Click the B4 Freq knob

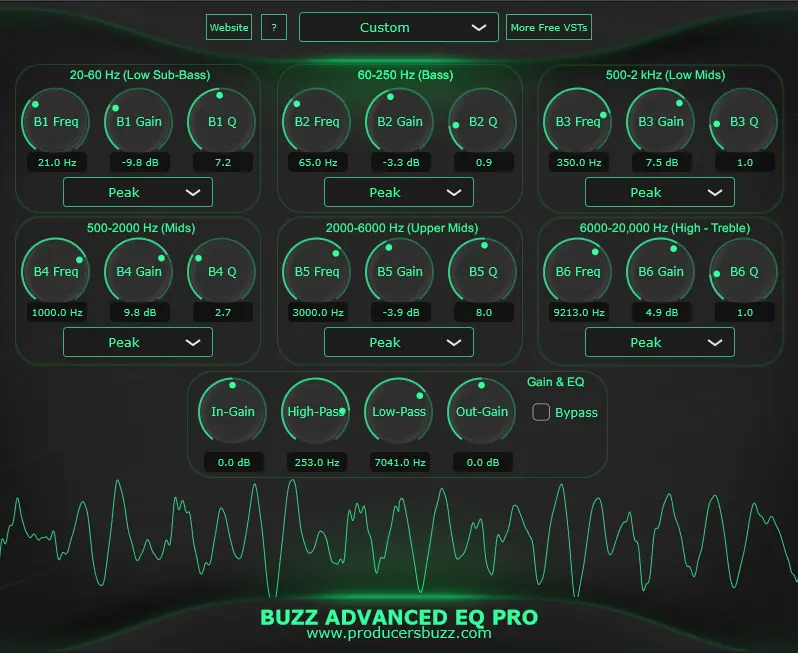pyautogui.click(x=56, y=271)
